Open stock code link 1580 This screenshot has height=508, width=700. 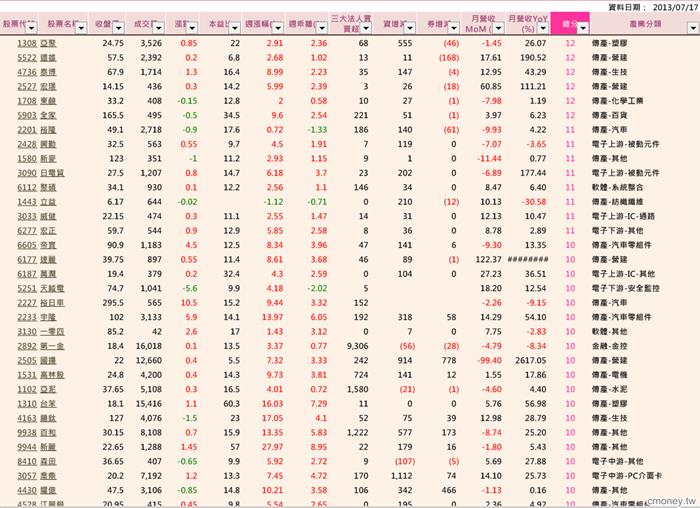[x=27, y=158]
